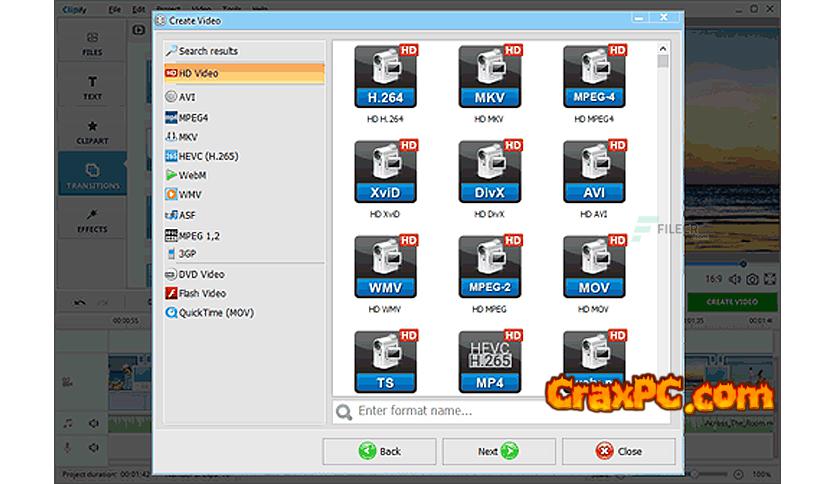Select WebM in the format list
This screenshot has height=484, width=836.
(x=192, y=175)
